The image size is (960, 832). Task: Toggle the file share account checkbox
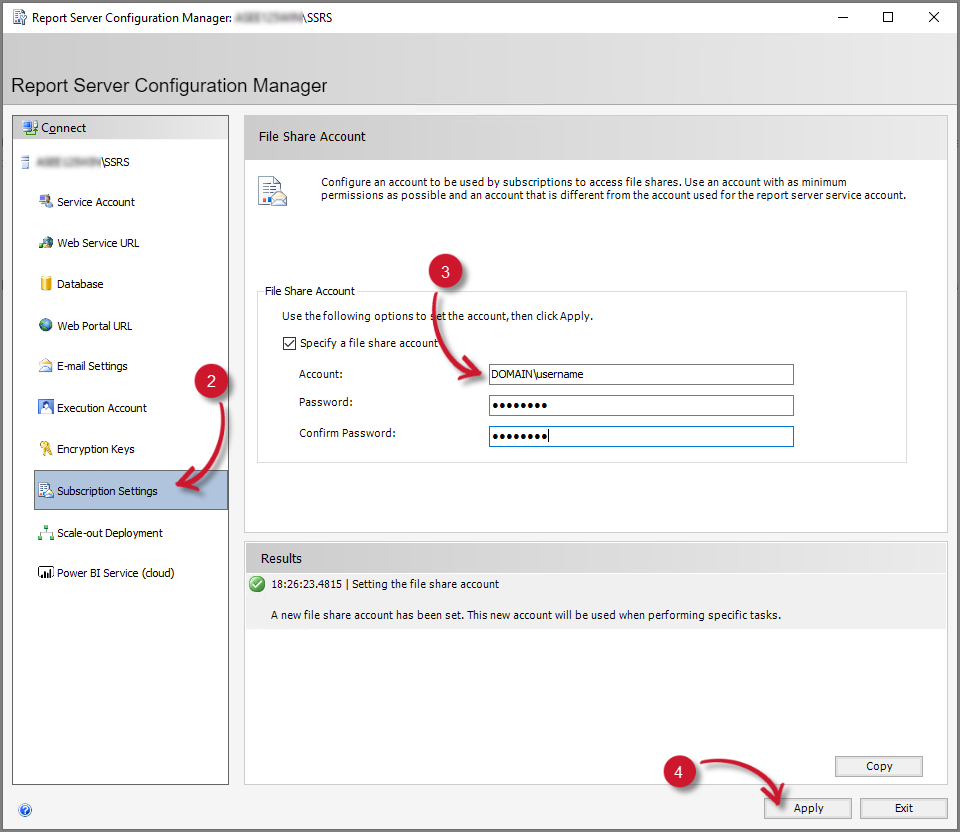click(289, 343)
